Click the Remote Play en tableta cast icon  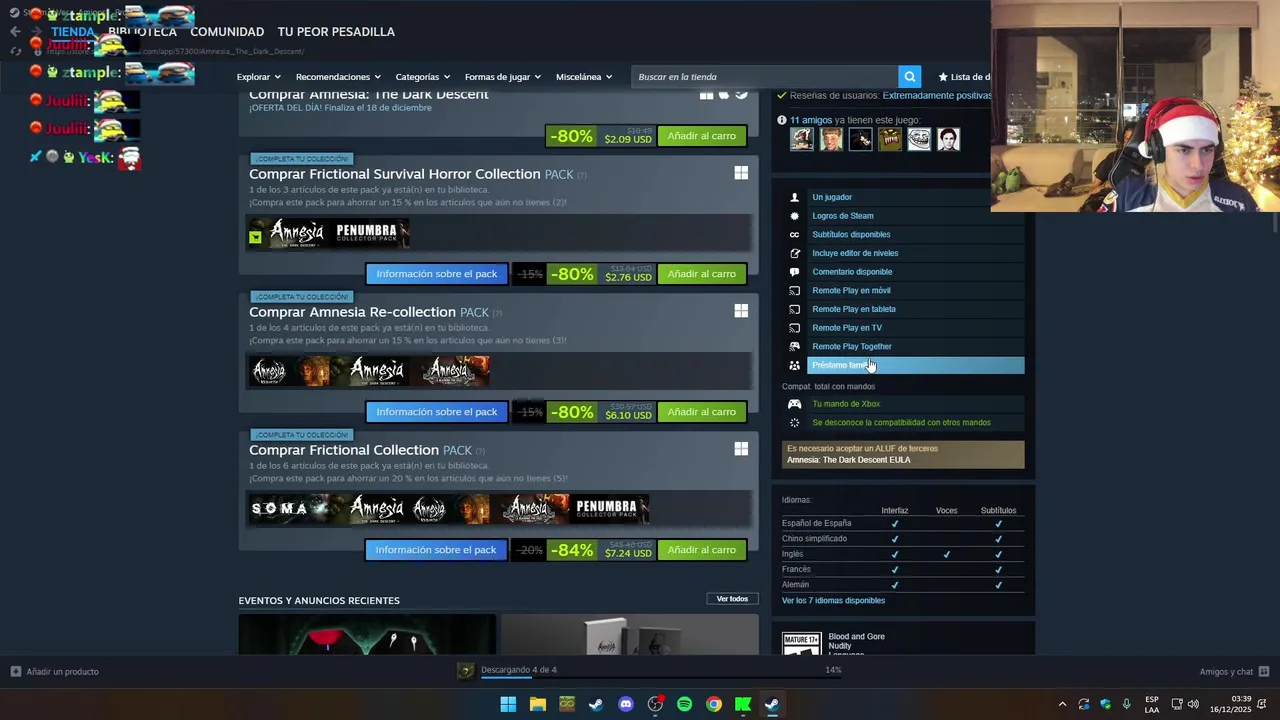(x=795, y=309)
